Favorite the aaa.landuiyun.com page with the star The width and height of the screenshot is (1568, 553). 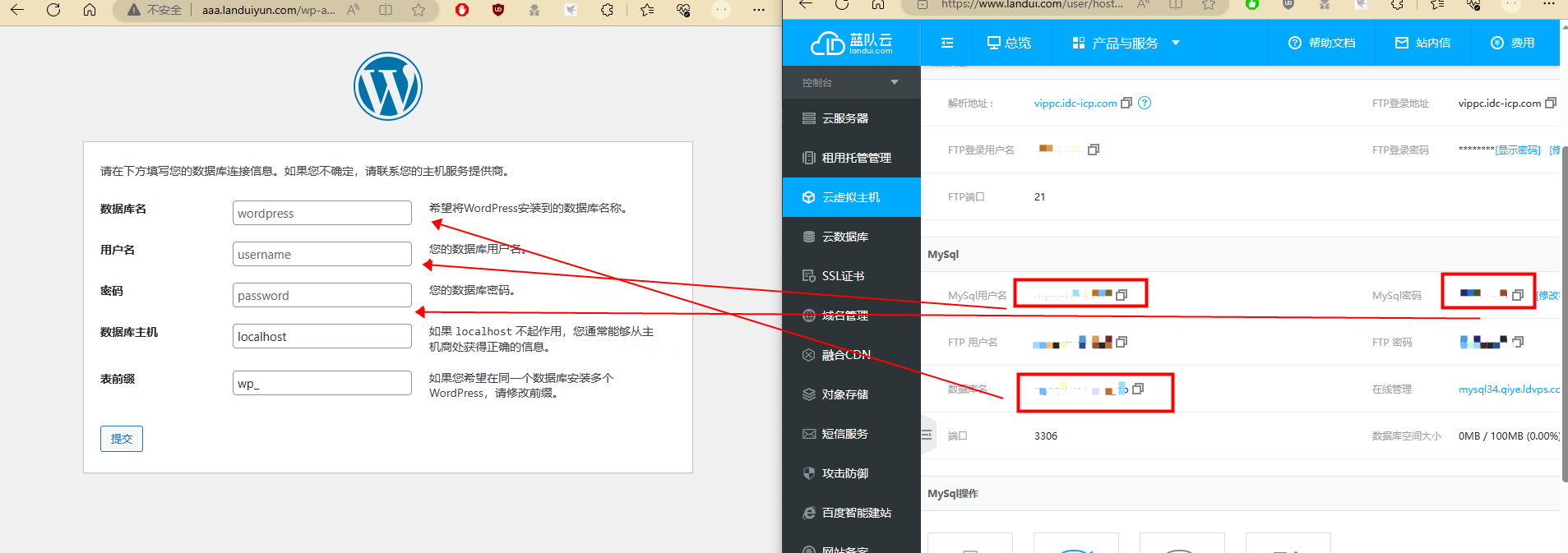coord(419,10)
